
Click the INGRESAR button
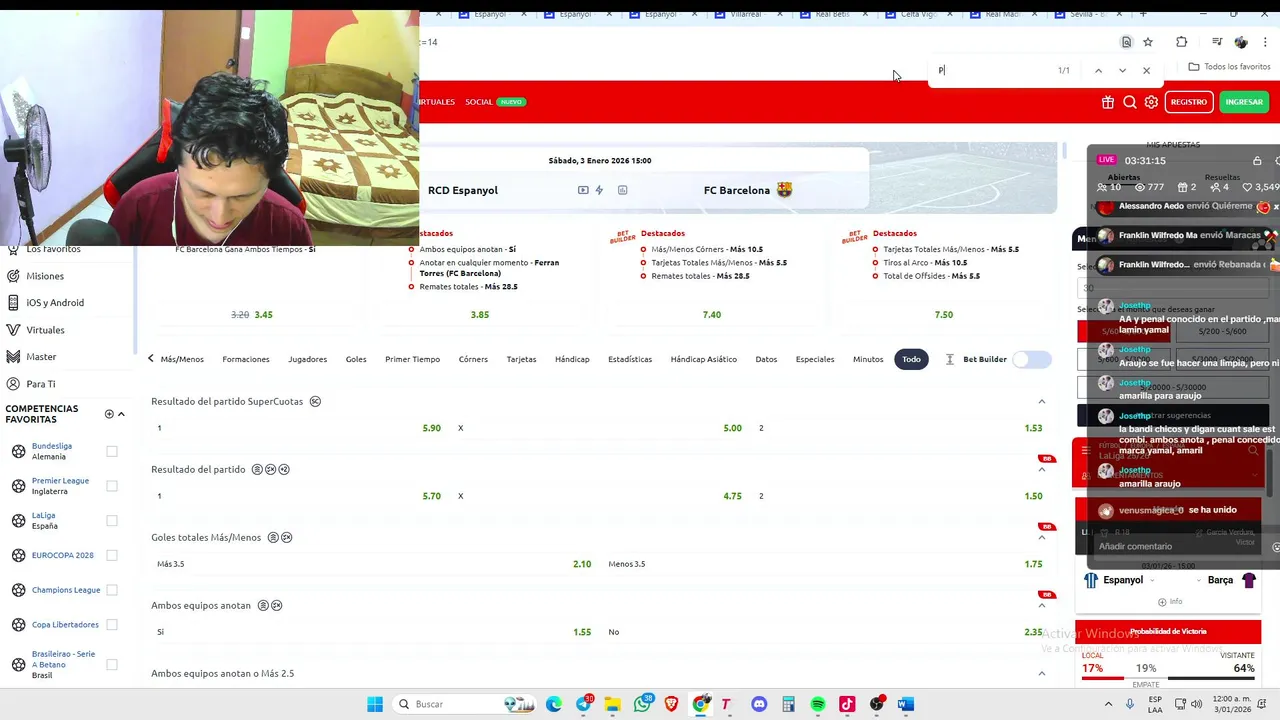coord(1244,102)
